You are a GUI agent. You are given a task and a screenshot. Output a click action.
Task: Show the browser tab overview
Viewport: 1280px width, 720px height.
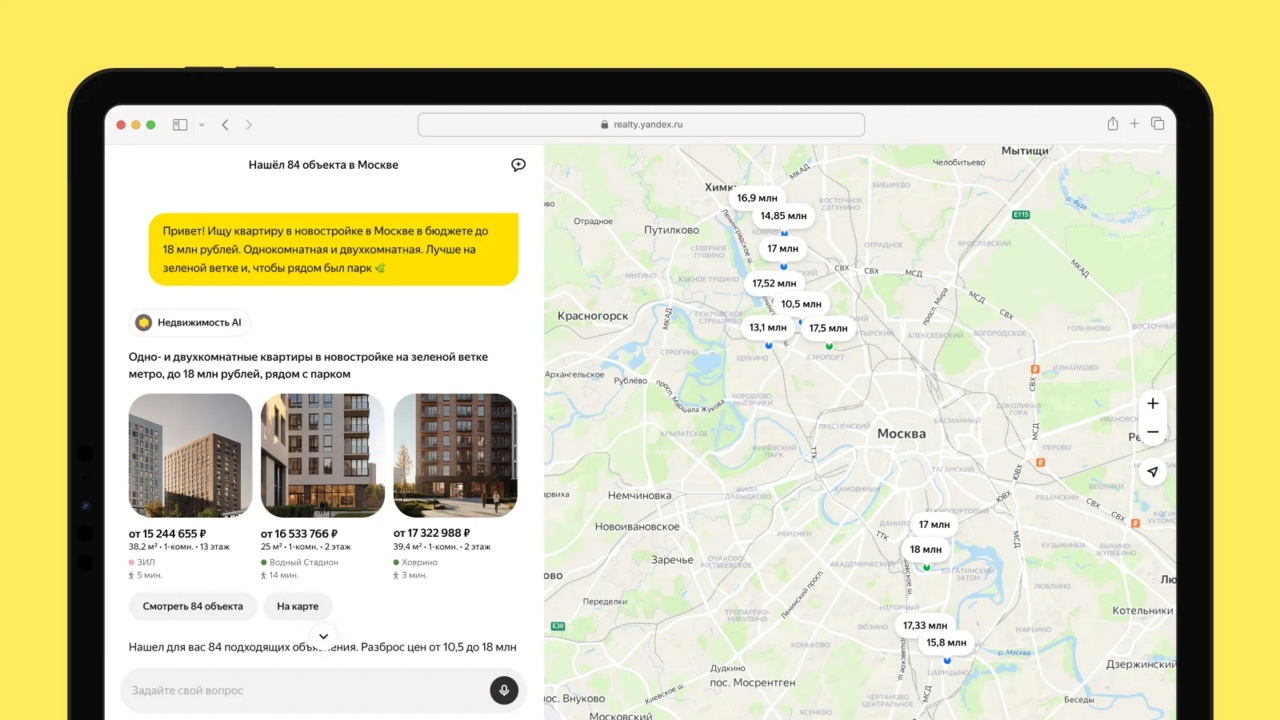(x=1157, y=124)
